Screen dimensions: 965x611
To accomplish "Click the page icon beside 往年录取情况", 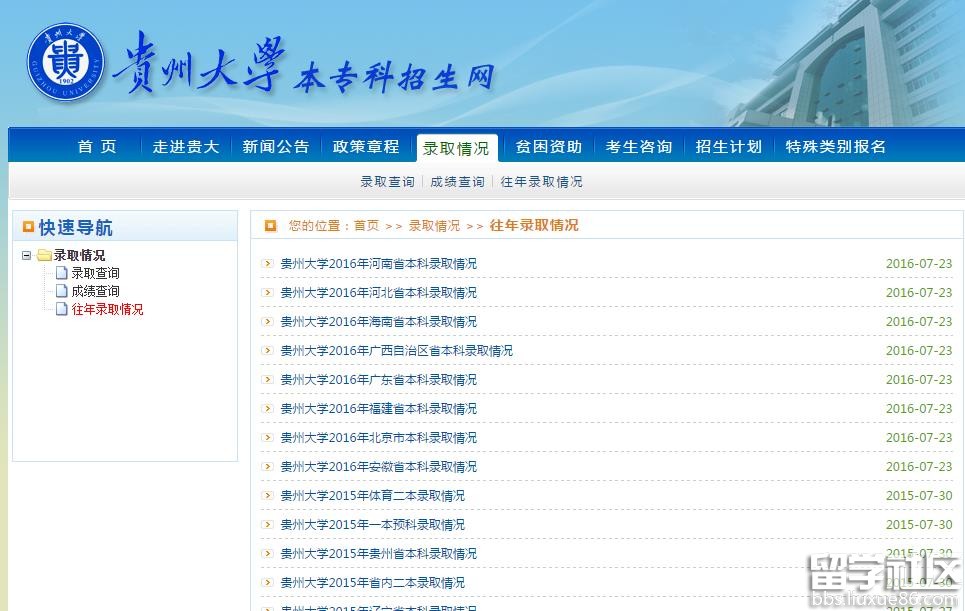I will click(61, 309).
